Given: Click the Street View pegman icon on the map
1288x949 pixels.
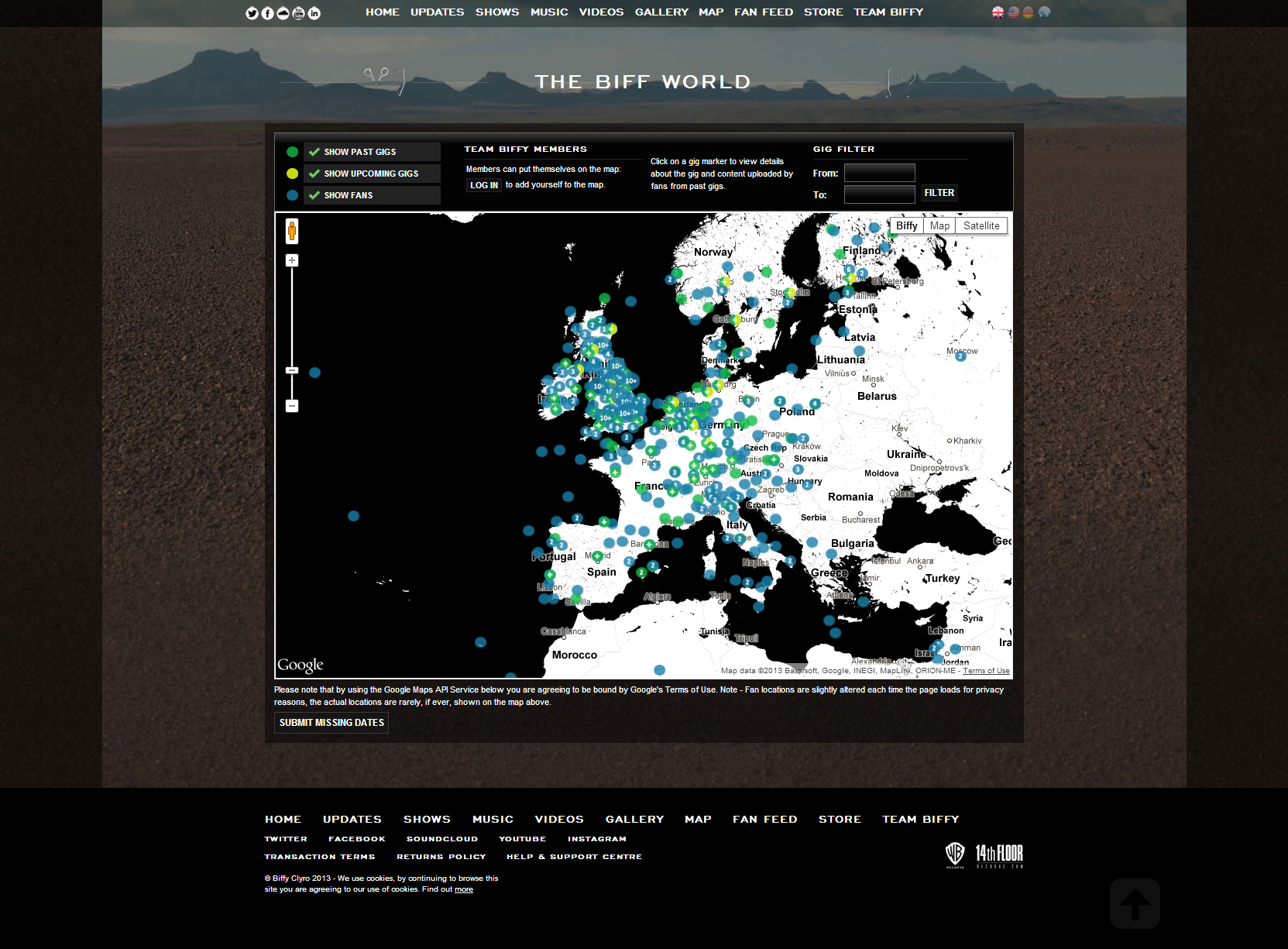Looking at the screenshot, I should click(x=292, y=231).
